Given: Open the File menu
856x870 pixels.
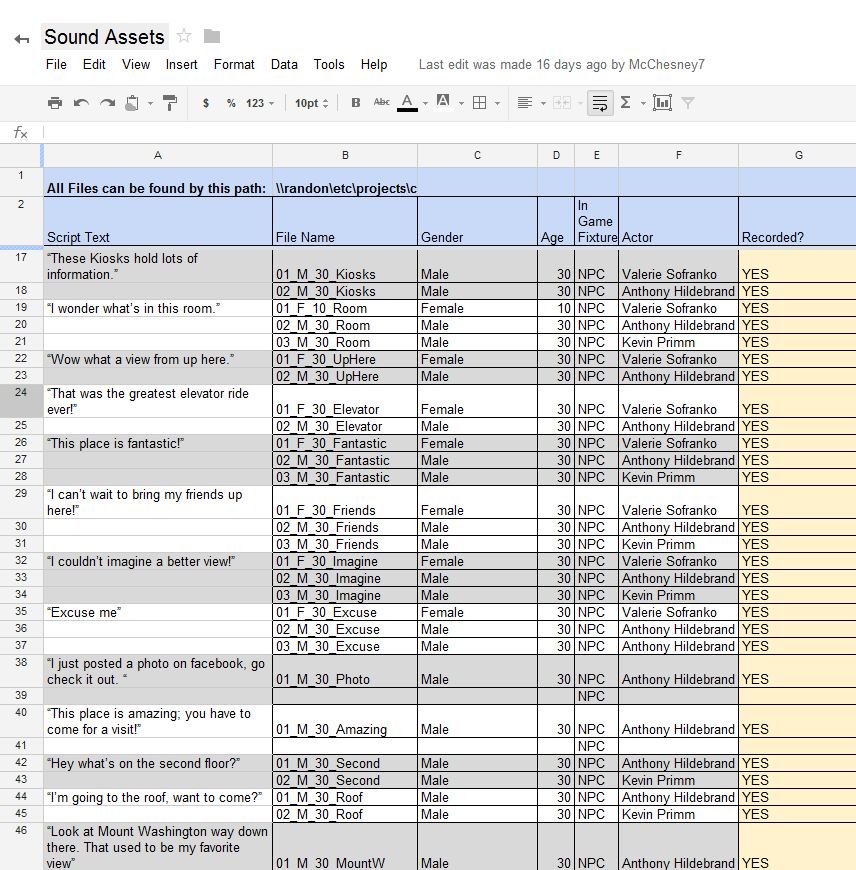Looking at the screenshot, I should coord(56,64).
